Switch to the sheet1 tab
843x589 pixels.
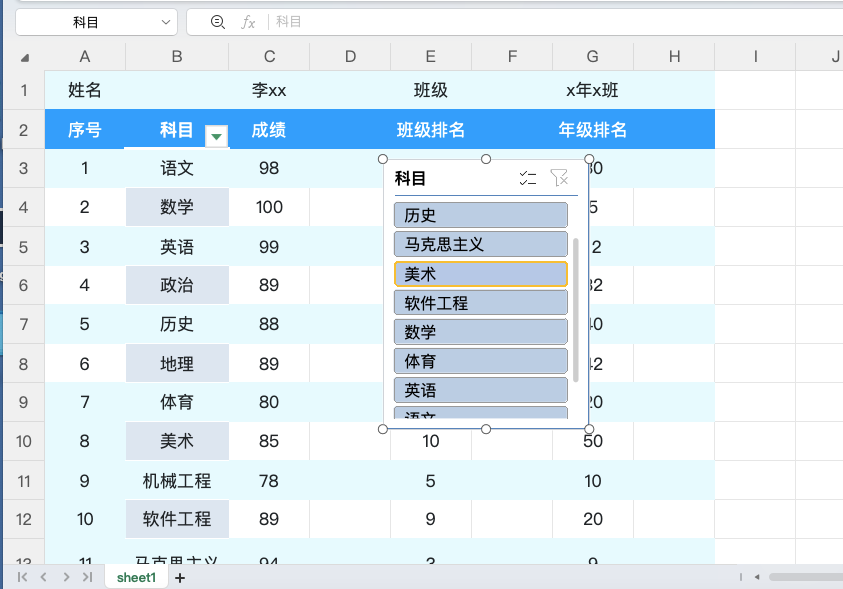(135, 577)
